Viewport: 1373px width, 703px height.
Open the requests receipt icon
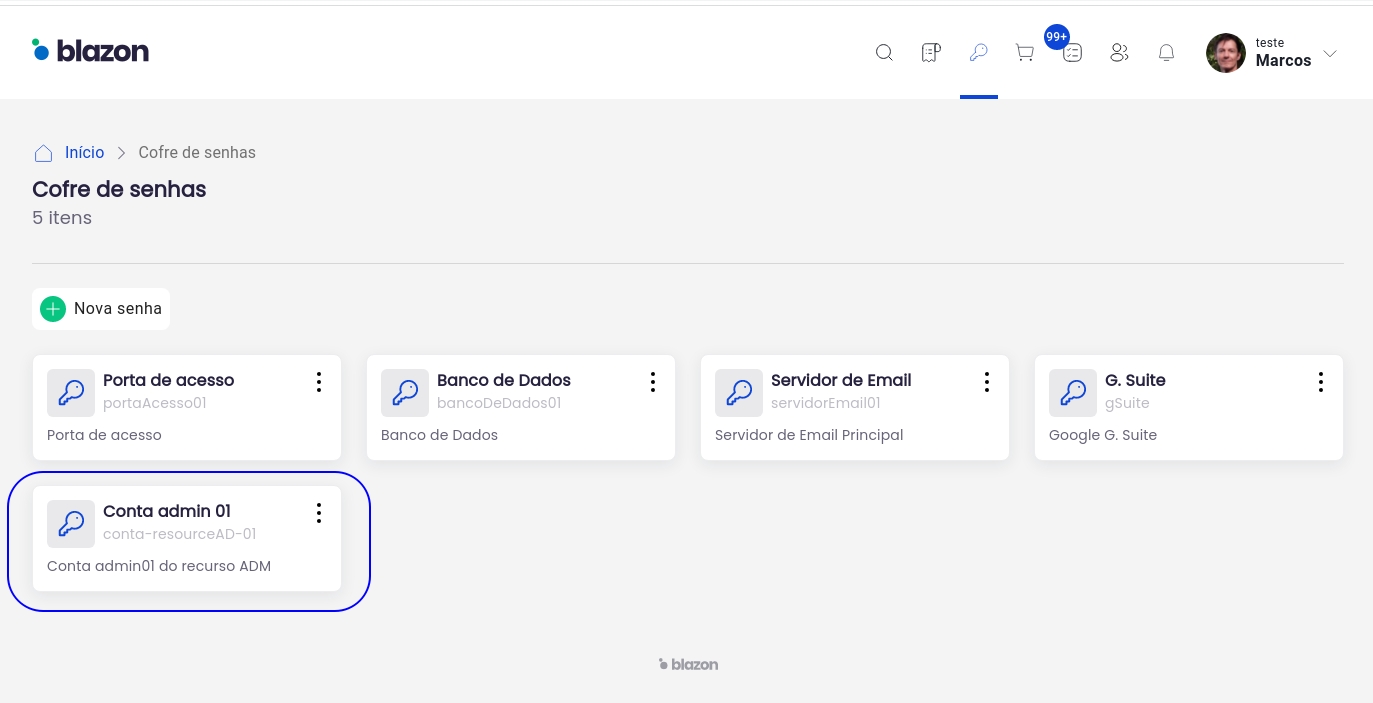(931, 53)
